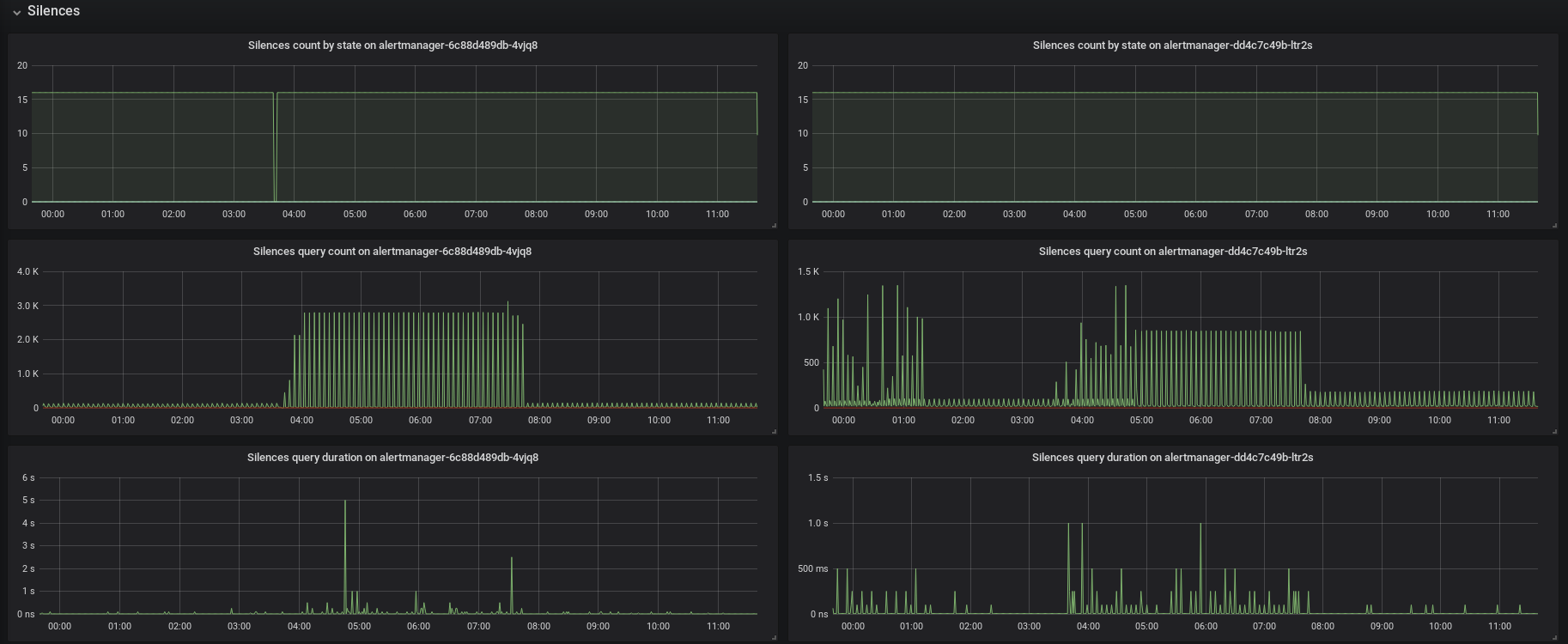Open menu for Silences count by state ltr2s panel title
Viewport: 1568px width, 644px height.
point(1172,46)
